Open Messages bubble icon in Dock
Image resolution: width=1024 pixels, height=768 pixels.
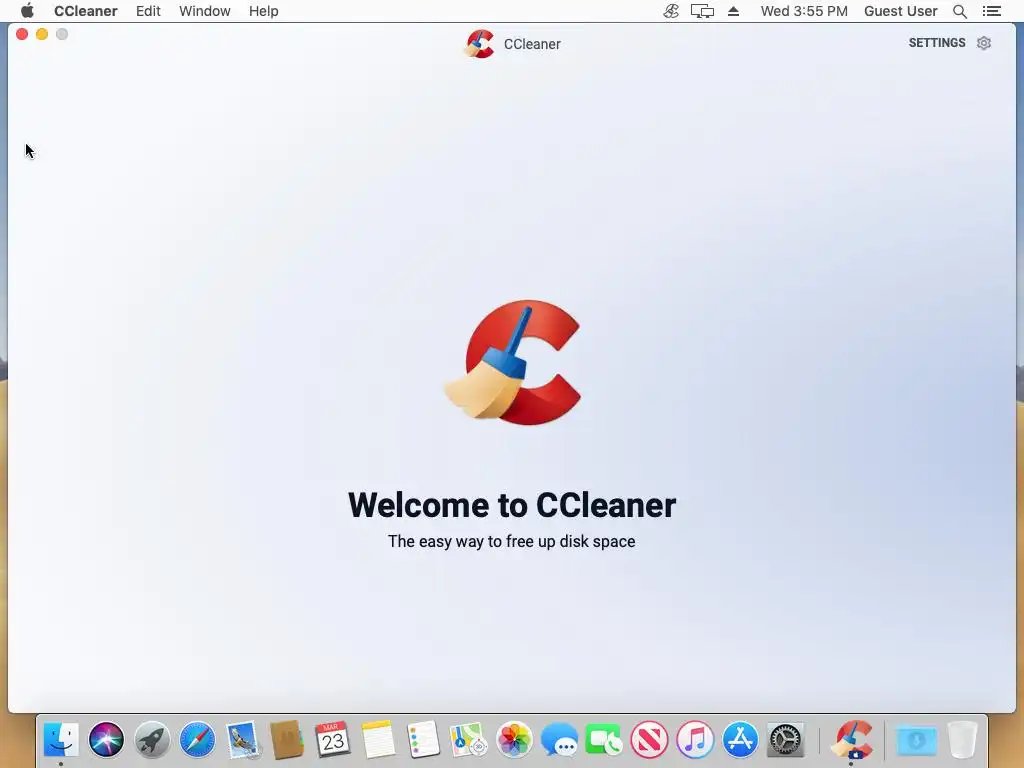click(559, 740)
